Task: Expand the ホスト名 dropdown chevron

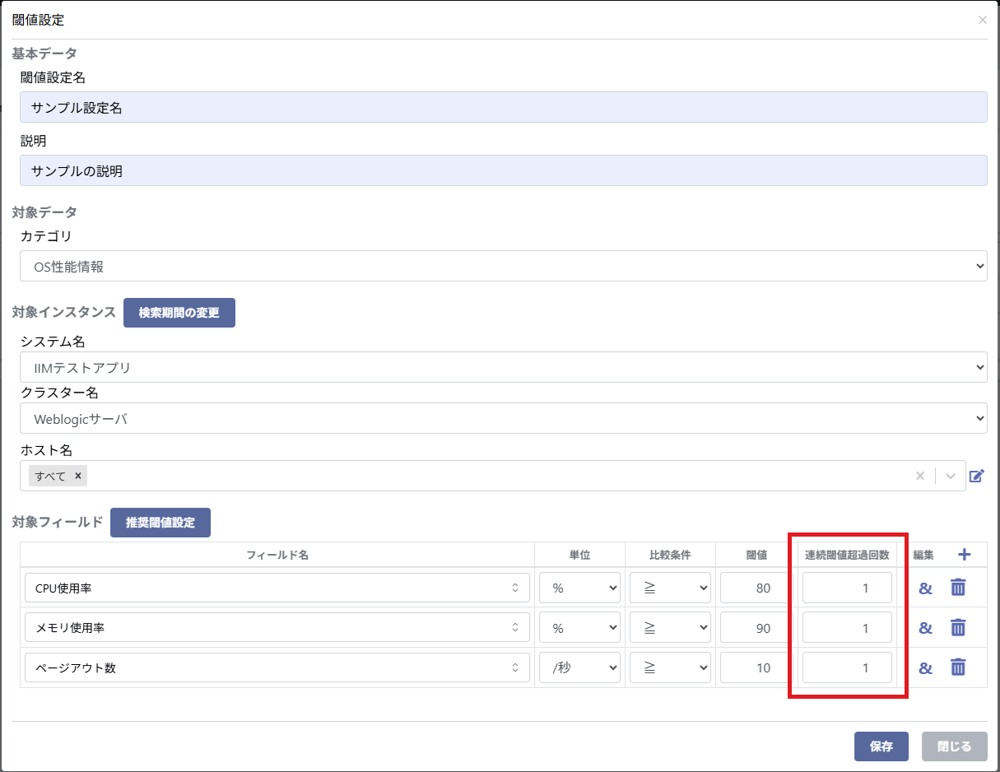Action: coord(950,476)
